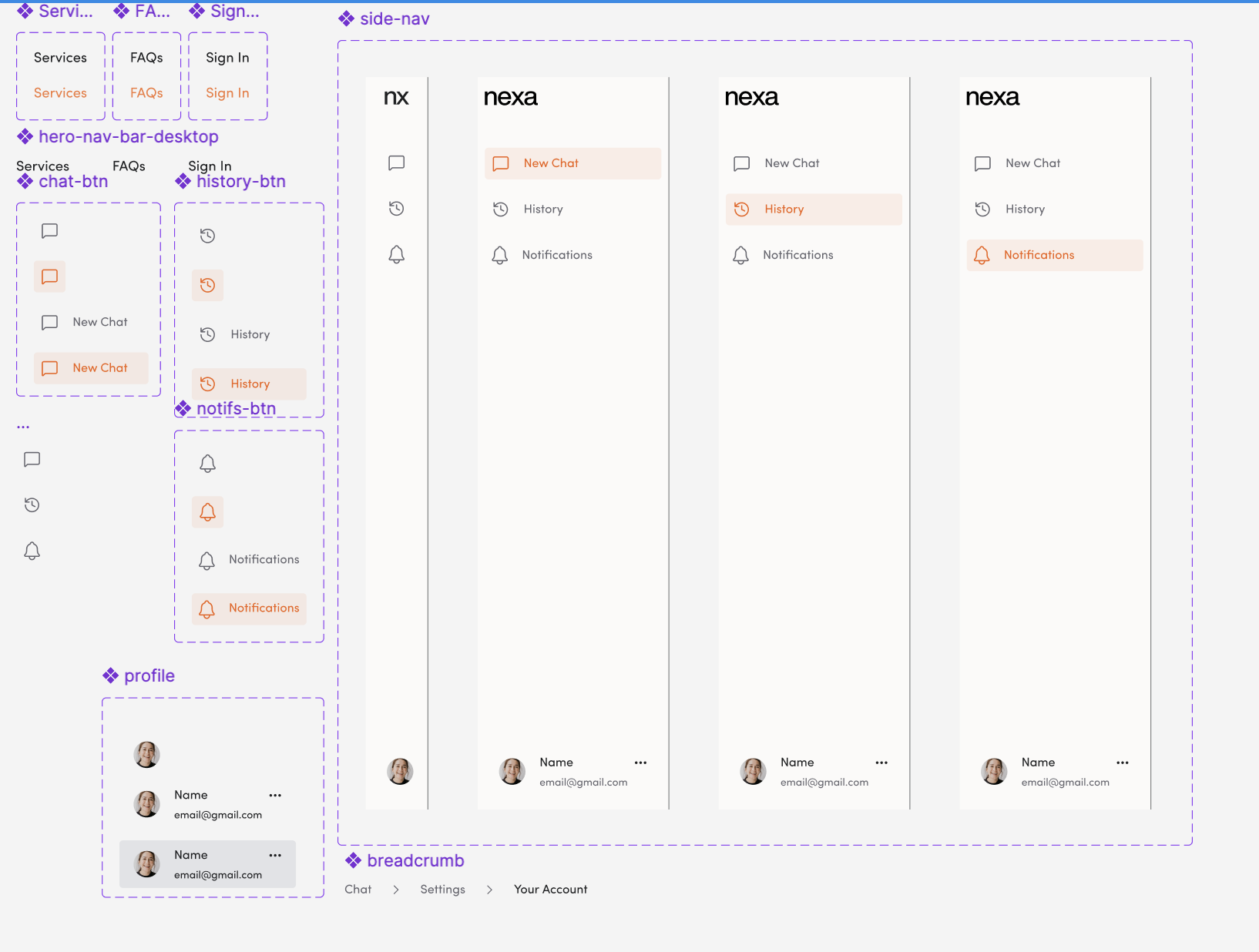Click Notifications in the side-nav where History is active

point(798,255)
